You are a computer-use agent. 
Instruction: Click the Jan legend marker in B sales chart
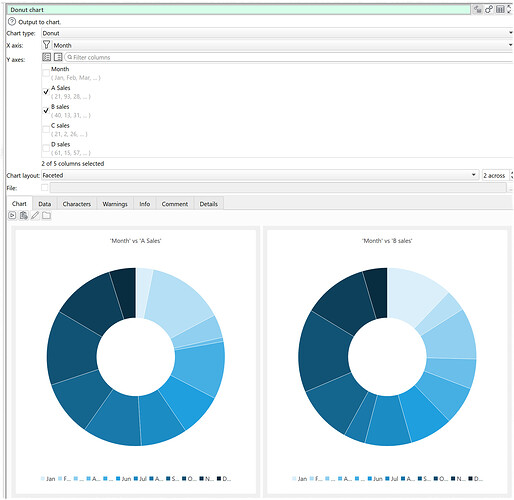[294, 479]
